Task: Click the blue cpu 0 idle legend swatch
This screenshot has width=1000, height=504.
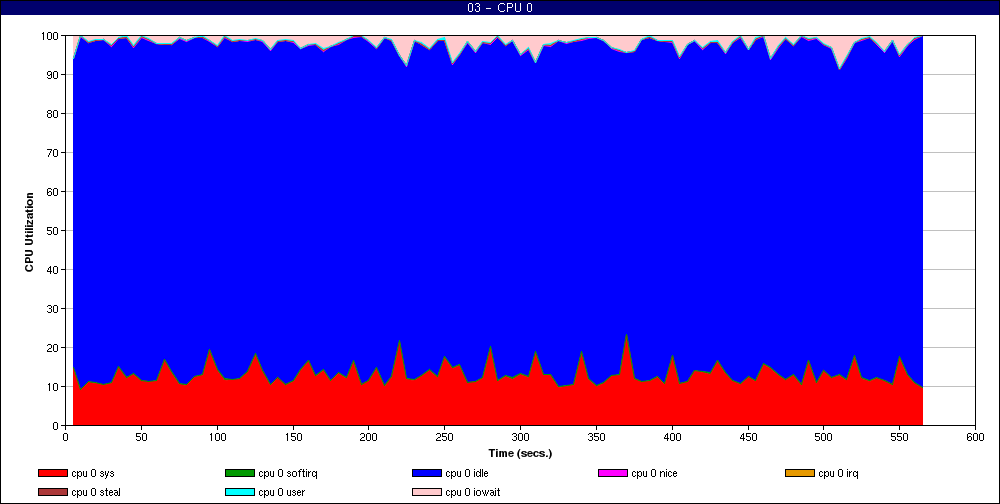Action: tap(427, 473)
